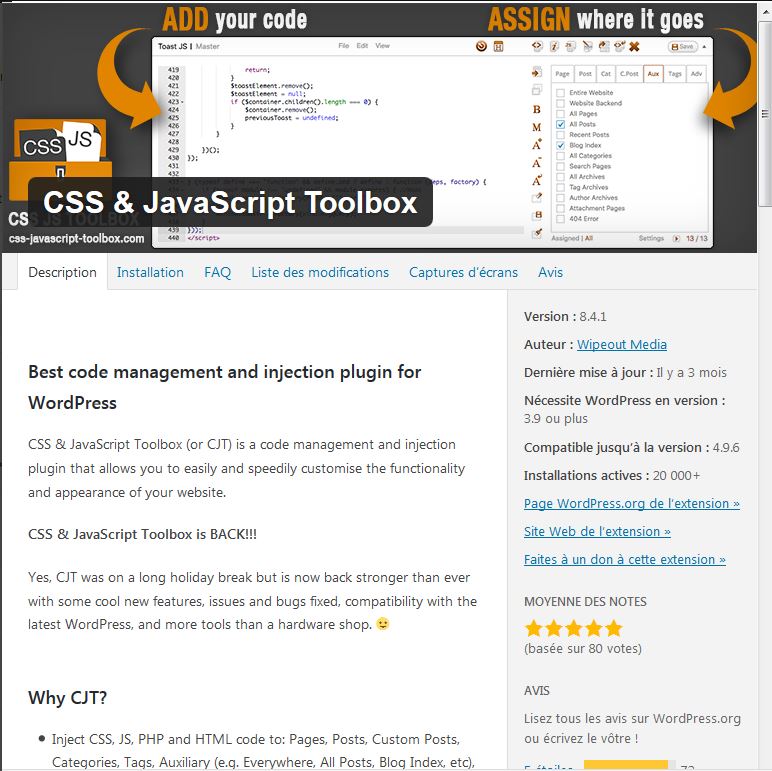Switch to the Installation tab
Screen dimensions: 772x771
coord(150,272)
